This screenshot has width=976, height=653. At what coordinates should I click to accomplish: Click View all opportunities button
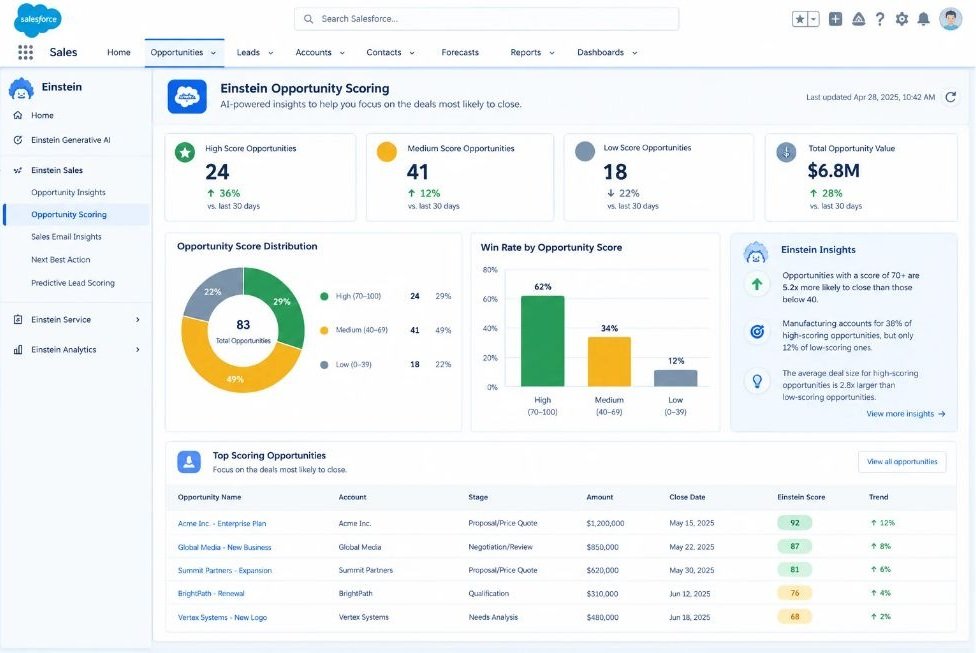click(x=902, y=462)
